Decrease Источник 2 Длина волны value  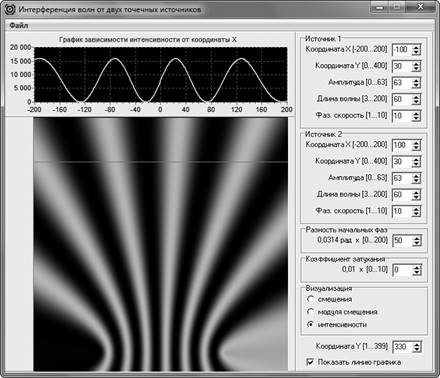416,198
